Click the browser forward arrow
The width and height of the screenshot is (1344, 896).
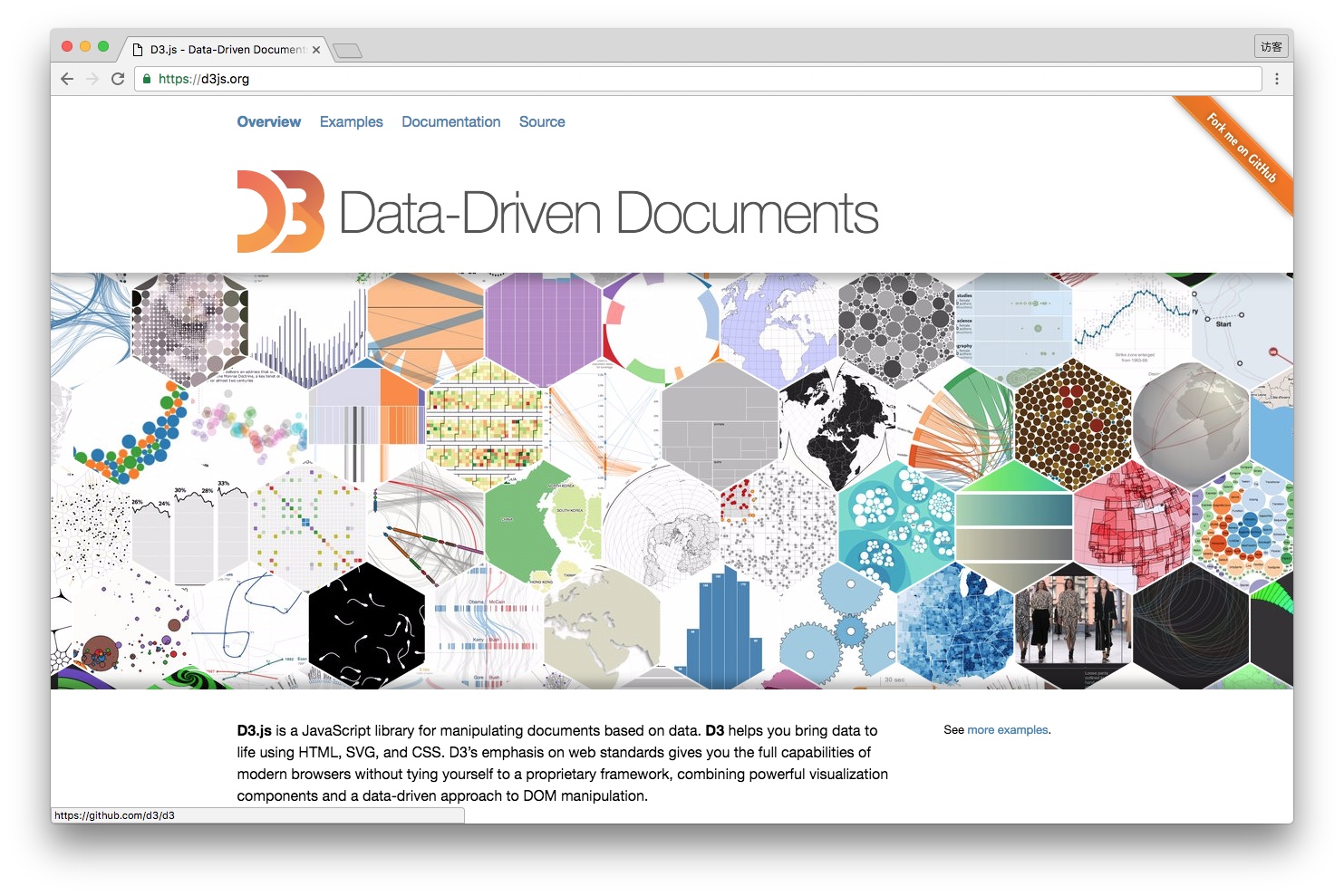point(92,79)
